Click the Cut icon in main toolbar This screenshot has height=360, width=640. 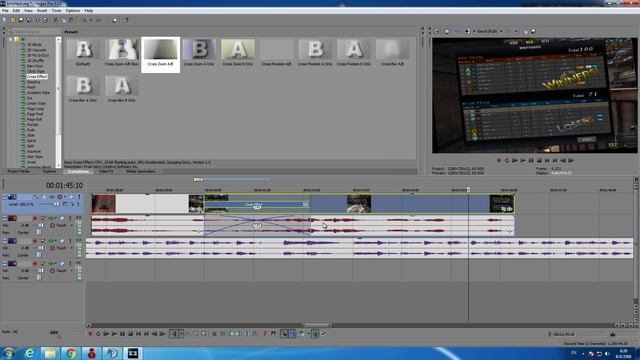pyautogui.click(x=56, y=20)
